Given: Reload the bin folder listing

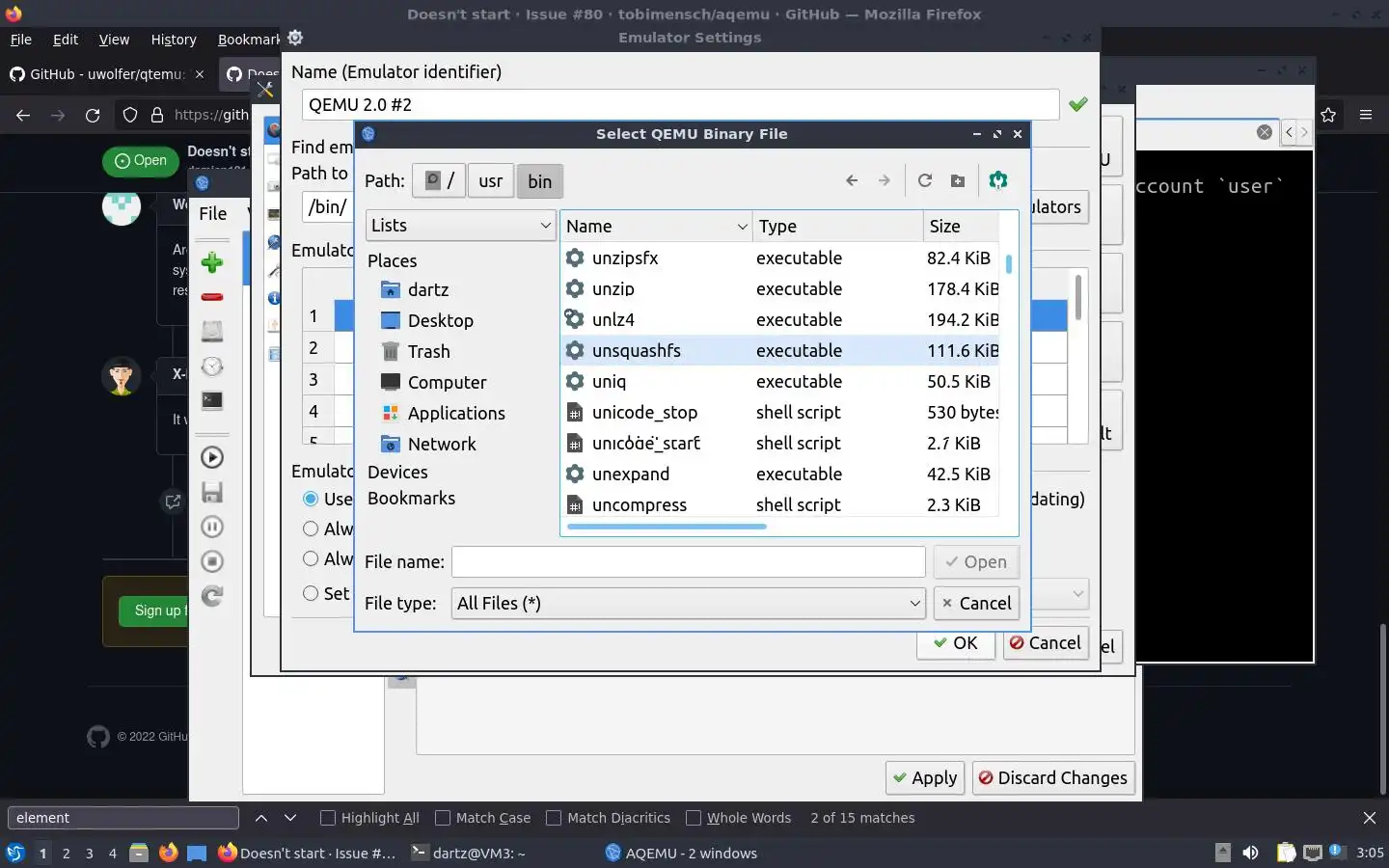Looking at the screenshot, I should 924,180.
